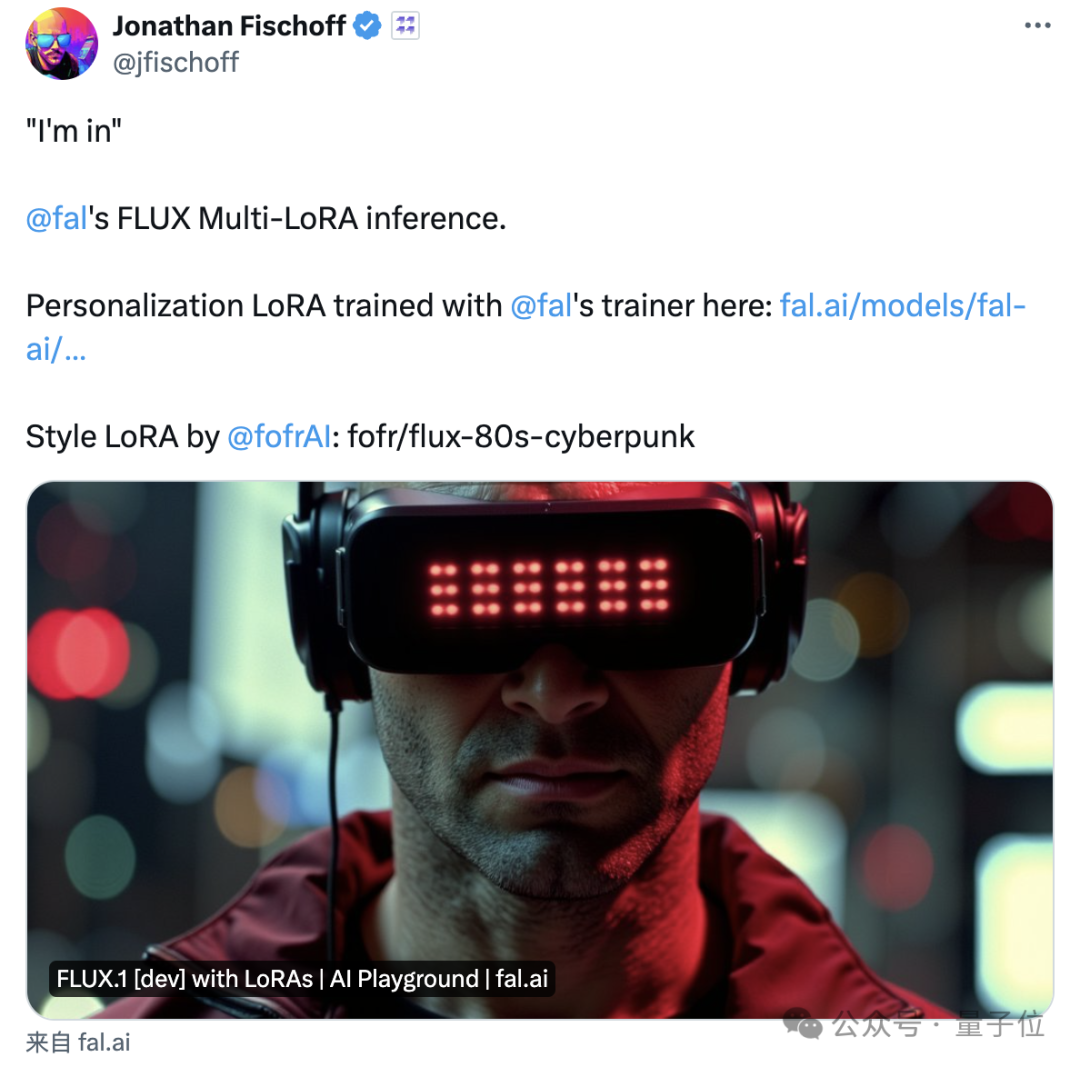
Task: Click the Jonathan Fischoff display name
Action: 229,26
